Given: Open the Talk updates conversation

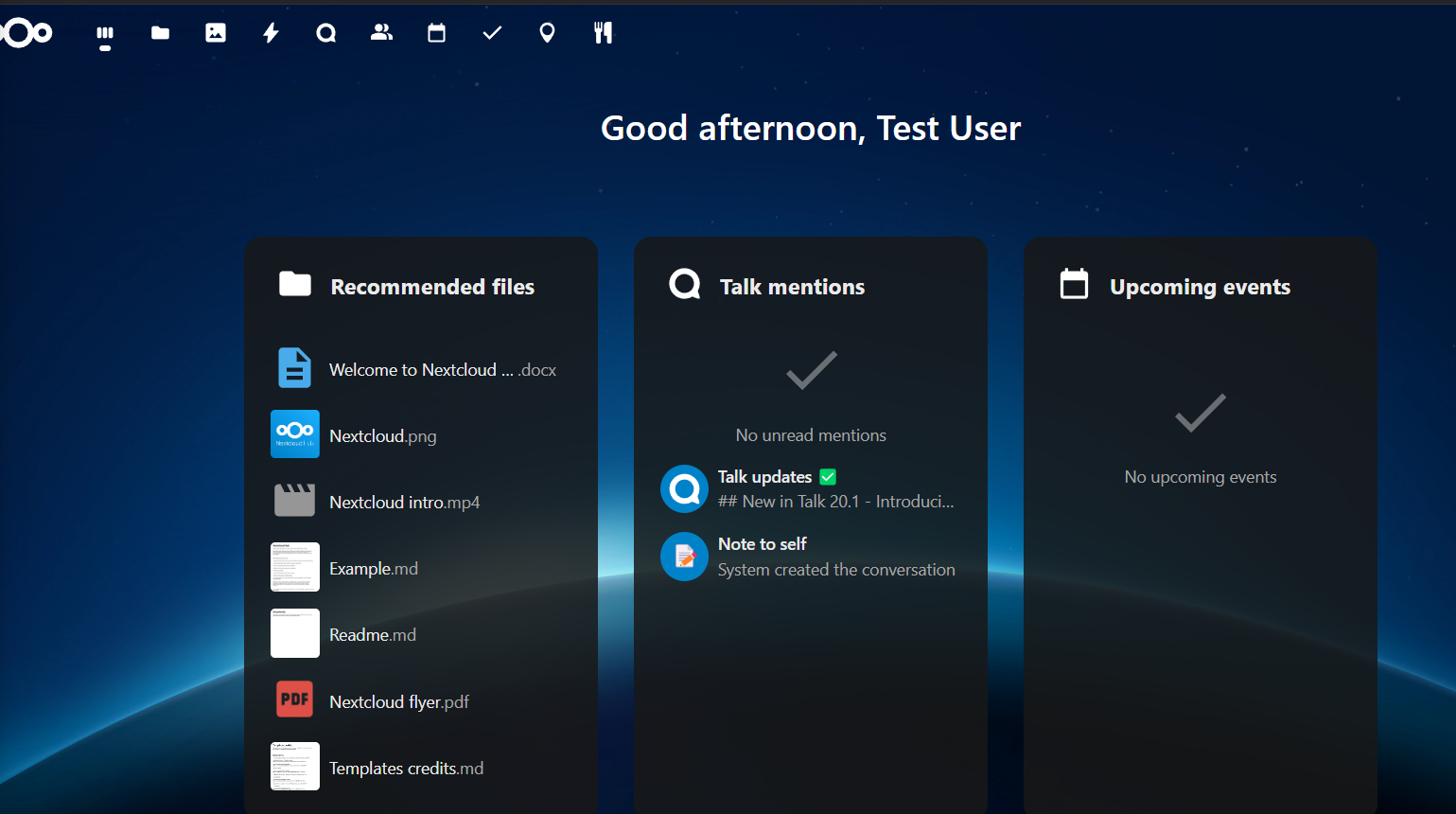Looking at the screenshot, I should [811, 488].
